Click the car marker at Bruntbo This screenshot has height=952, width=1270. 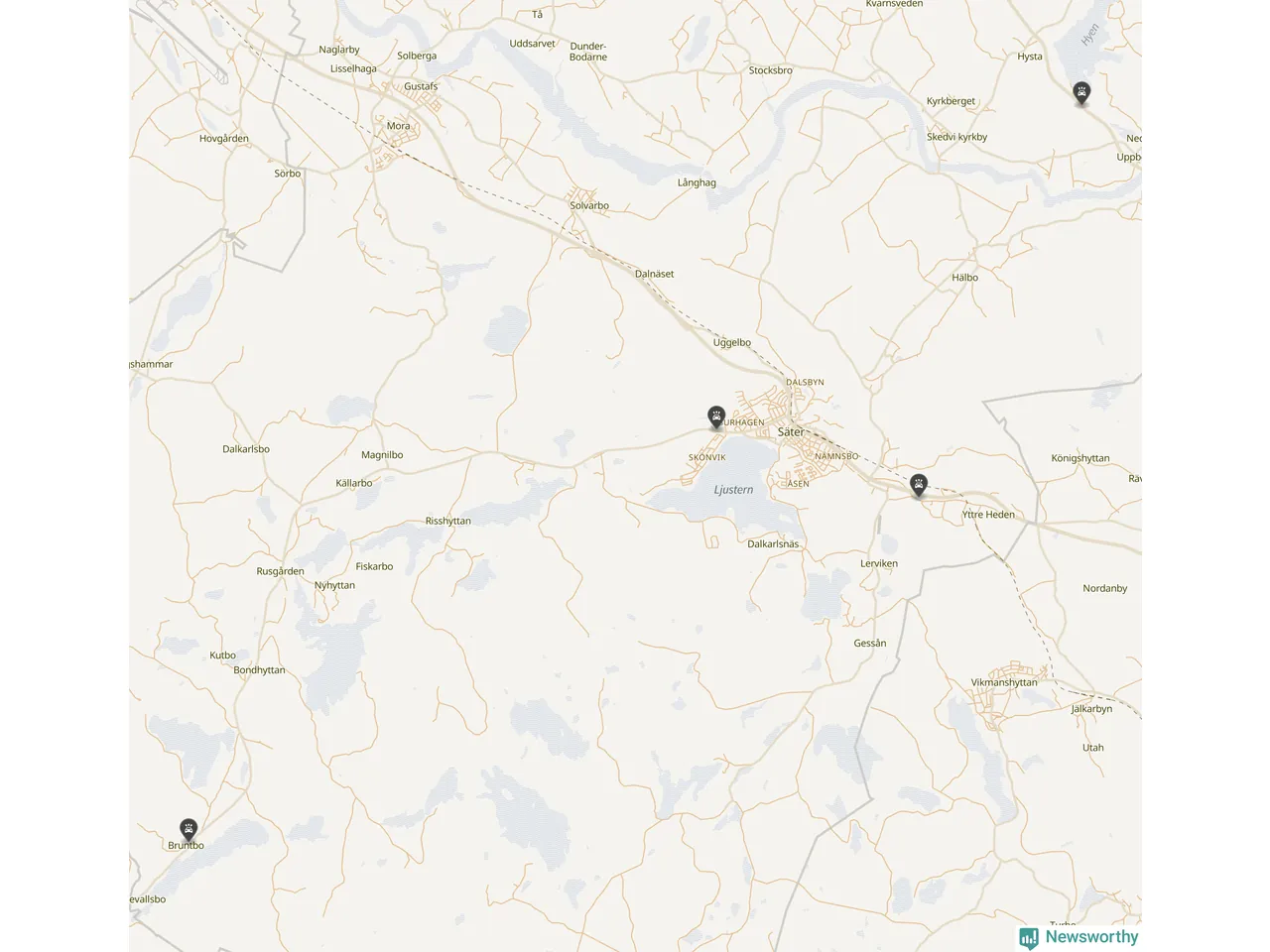(x=189, y=830)
